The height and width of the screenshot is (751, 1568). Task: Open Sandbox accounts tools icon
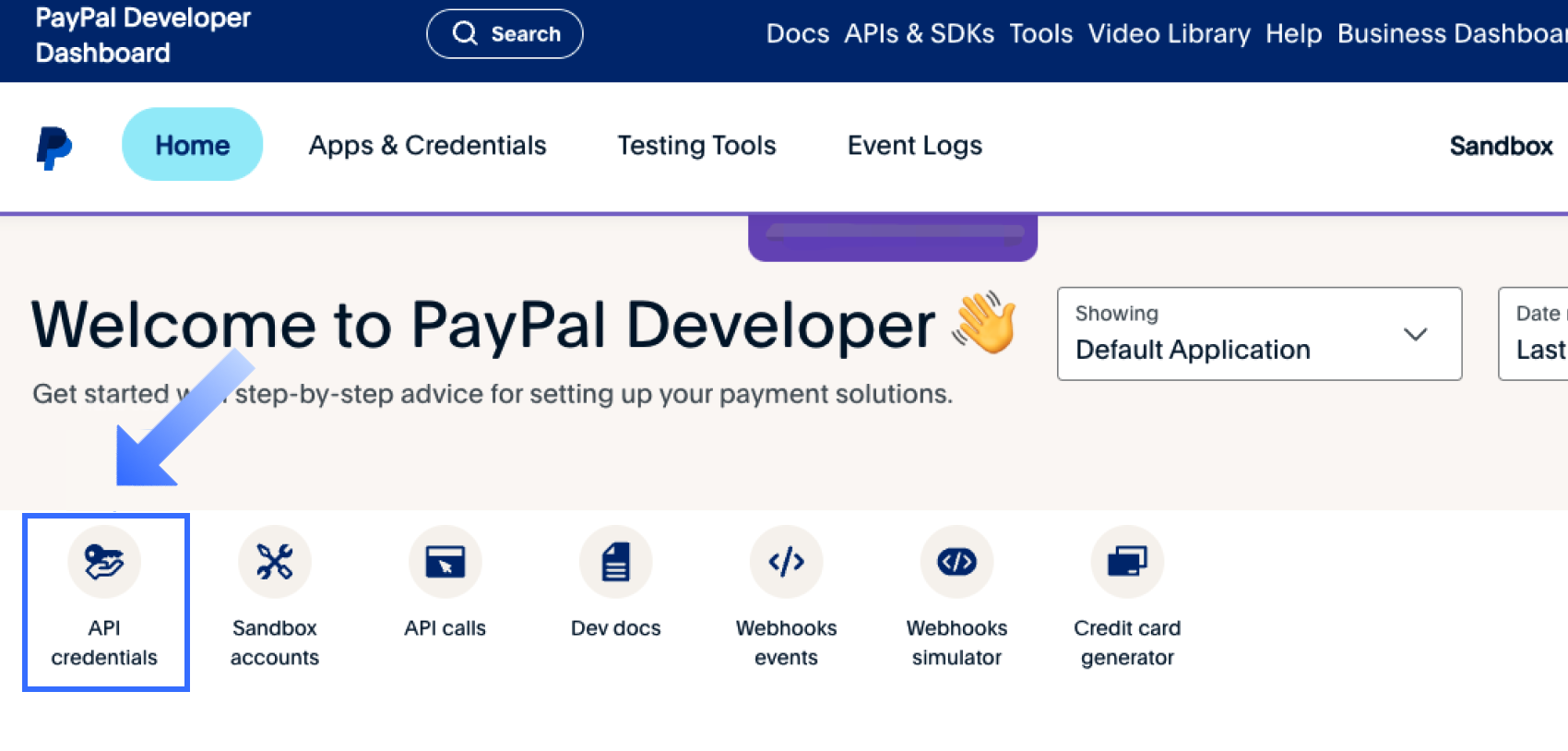pos(275,562)
